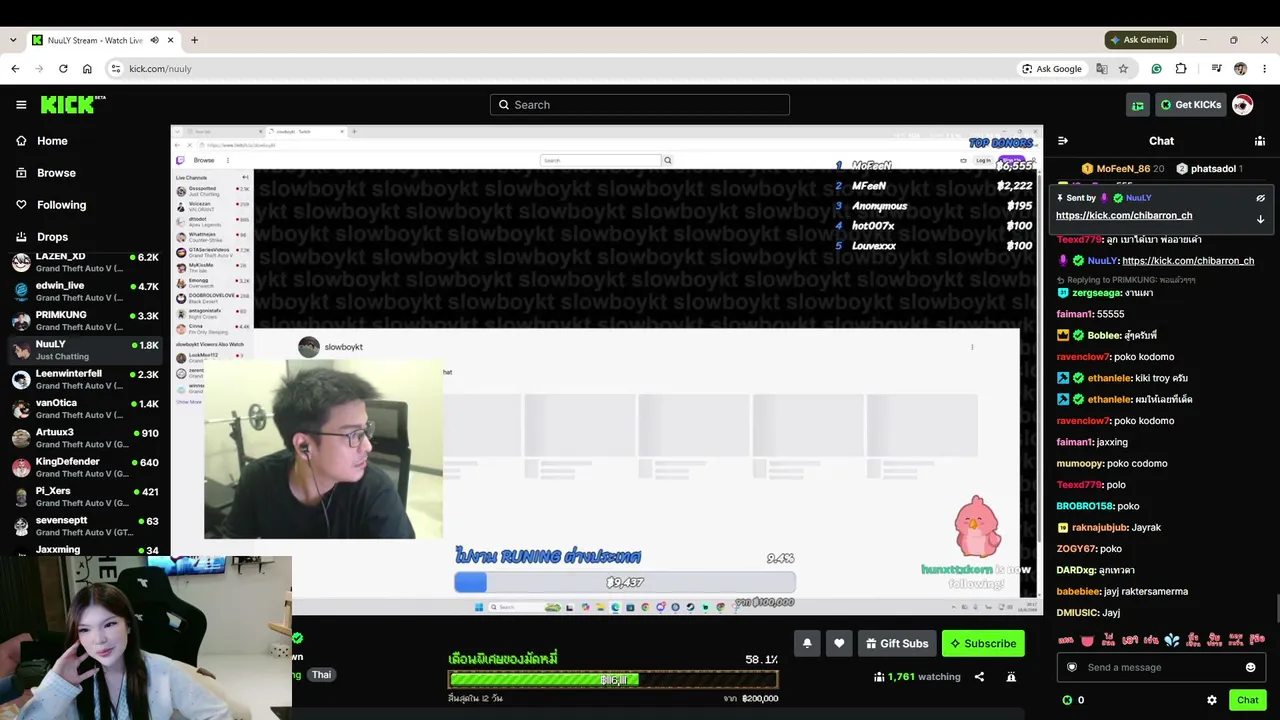Focus the Kick Search box
Image resolution: width=1280 pixels, height=720 pixels.
coord(640,105)
